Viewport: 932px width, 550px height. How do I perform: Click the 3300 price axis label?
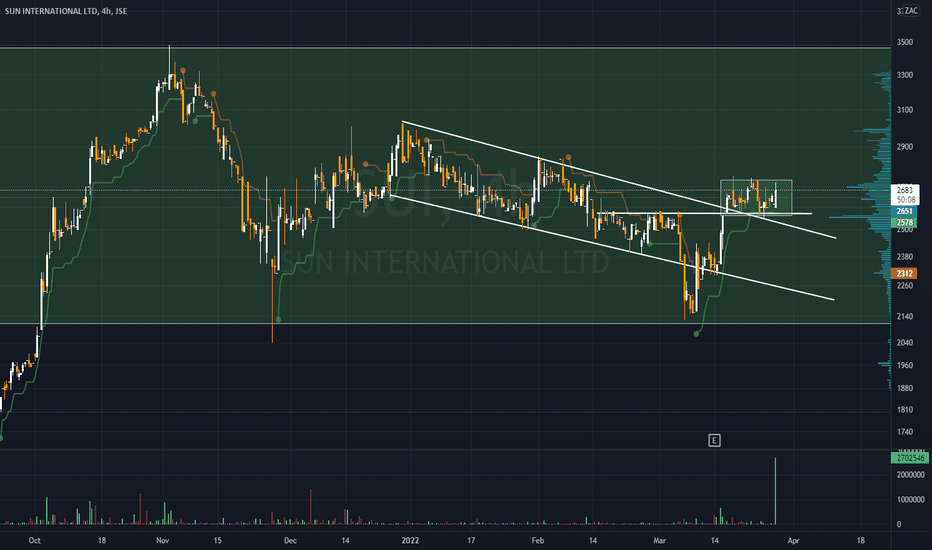point(905,76)
